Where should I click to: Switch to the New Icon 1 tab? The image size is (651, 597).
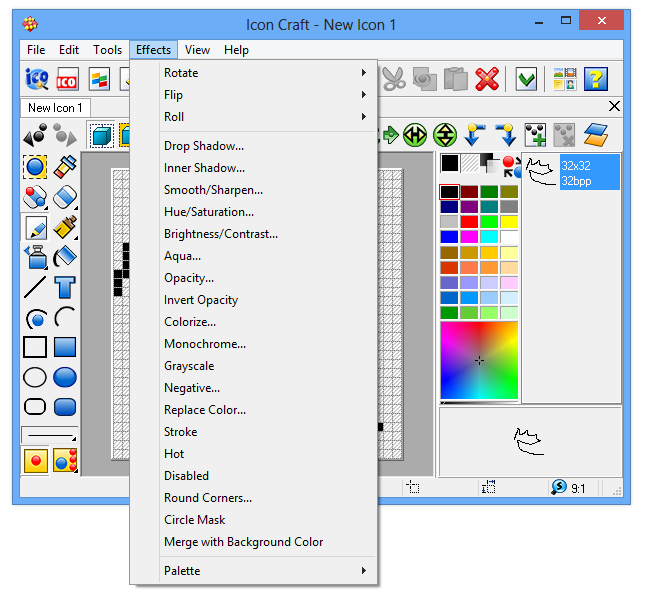55,108
